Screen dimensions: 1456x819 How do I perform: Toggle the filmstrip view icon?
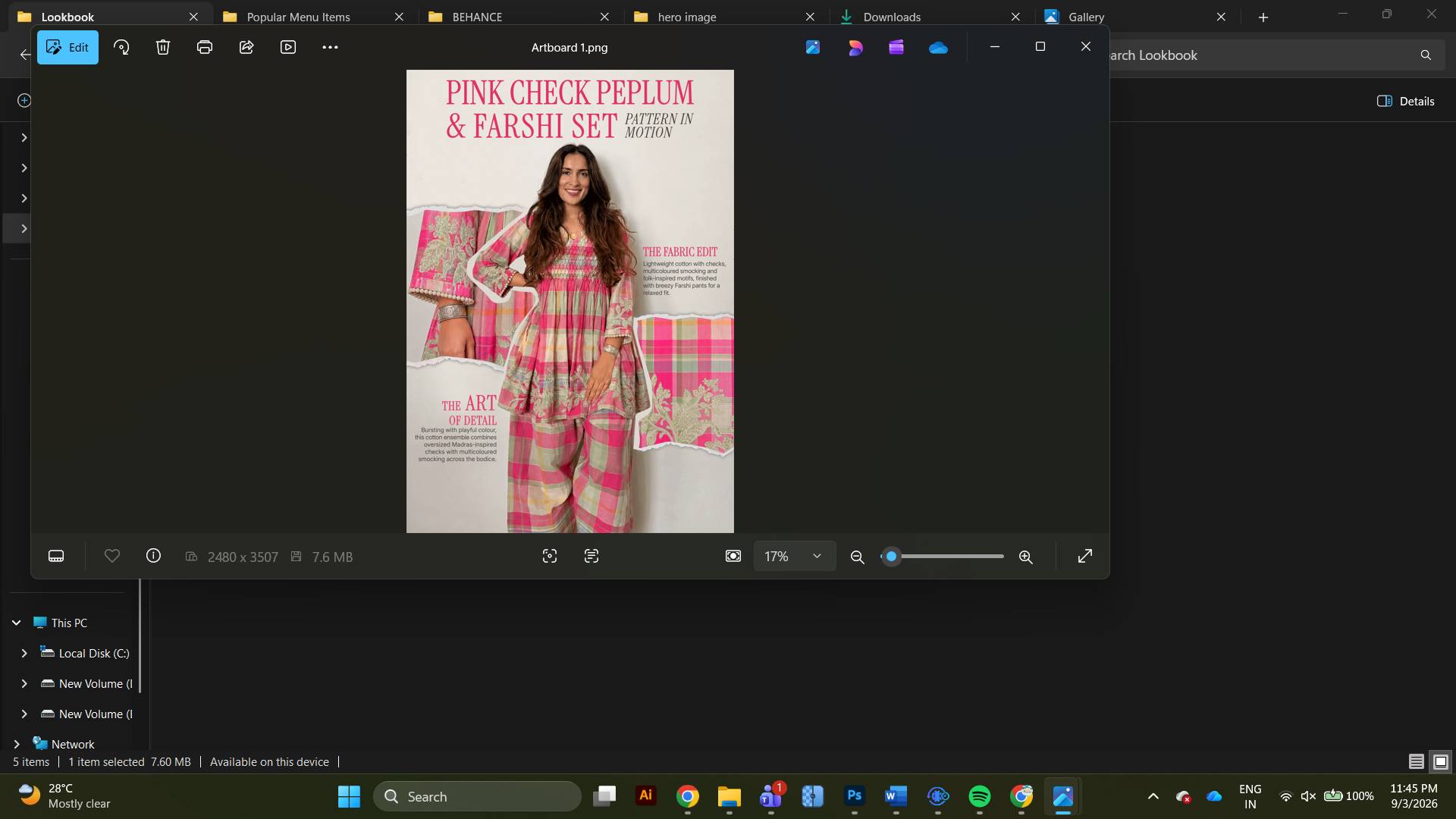coord(56,557)
